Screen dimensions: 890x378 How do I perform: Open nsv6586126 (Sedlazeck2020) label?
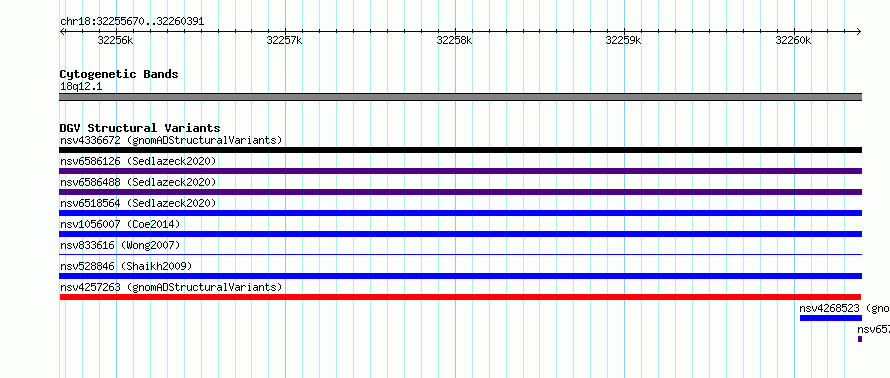(138, 161)
